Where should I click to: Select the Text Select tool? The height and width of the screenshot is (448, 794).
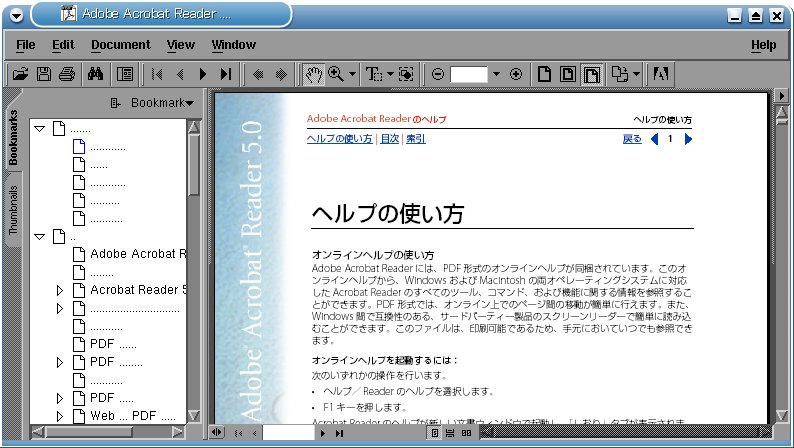point(374,74)
